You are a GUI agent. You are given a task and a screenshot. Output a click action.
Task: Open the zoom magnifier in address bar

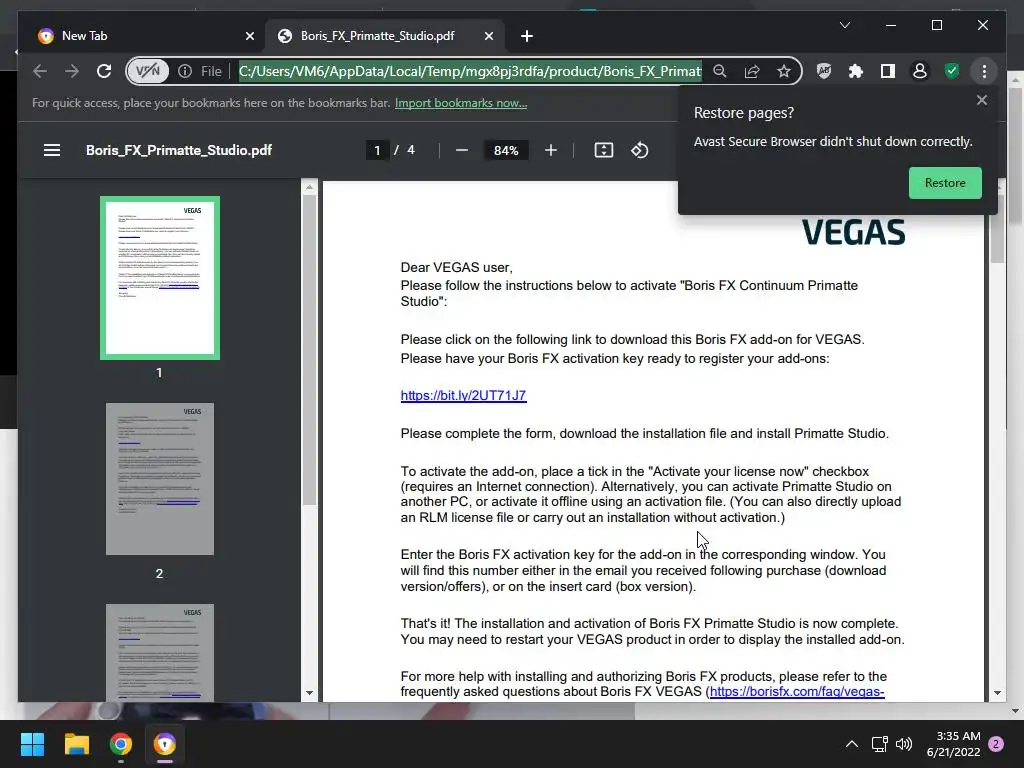tap(720, 71)
